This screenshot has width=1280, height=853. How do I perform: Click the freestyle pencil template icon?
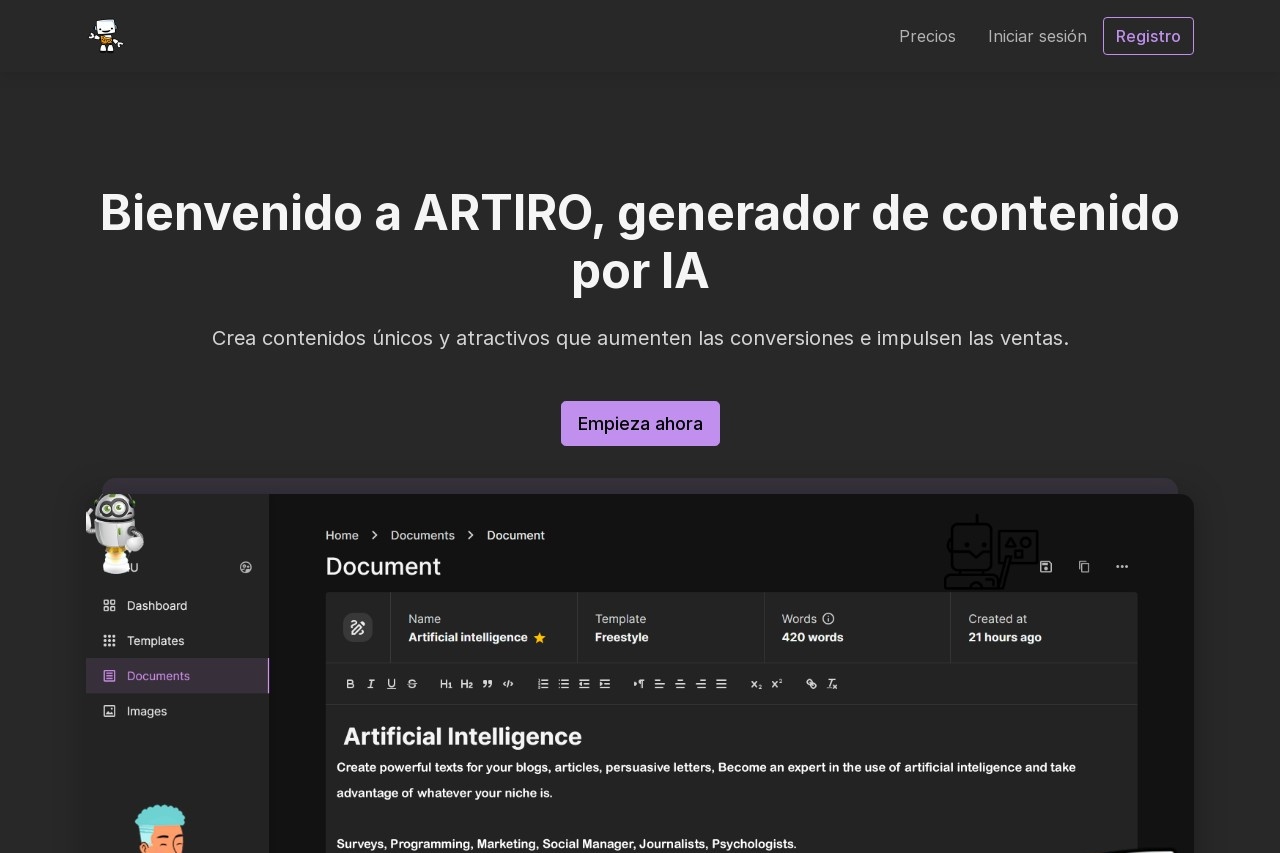(358, 627)
